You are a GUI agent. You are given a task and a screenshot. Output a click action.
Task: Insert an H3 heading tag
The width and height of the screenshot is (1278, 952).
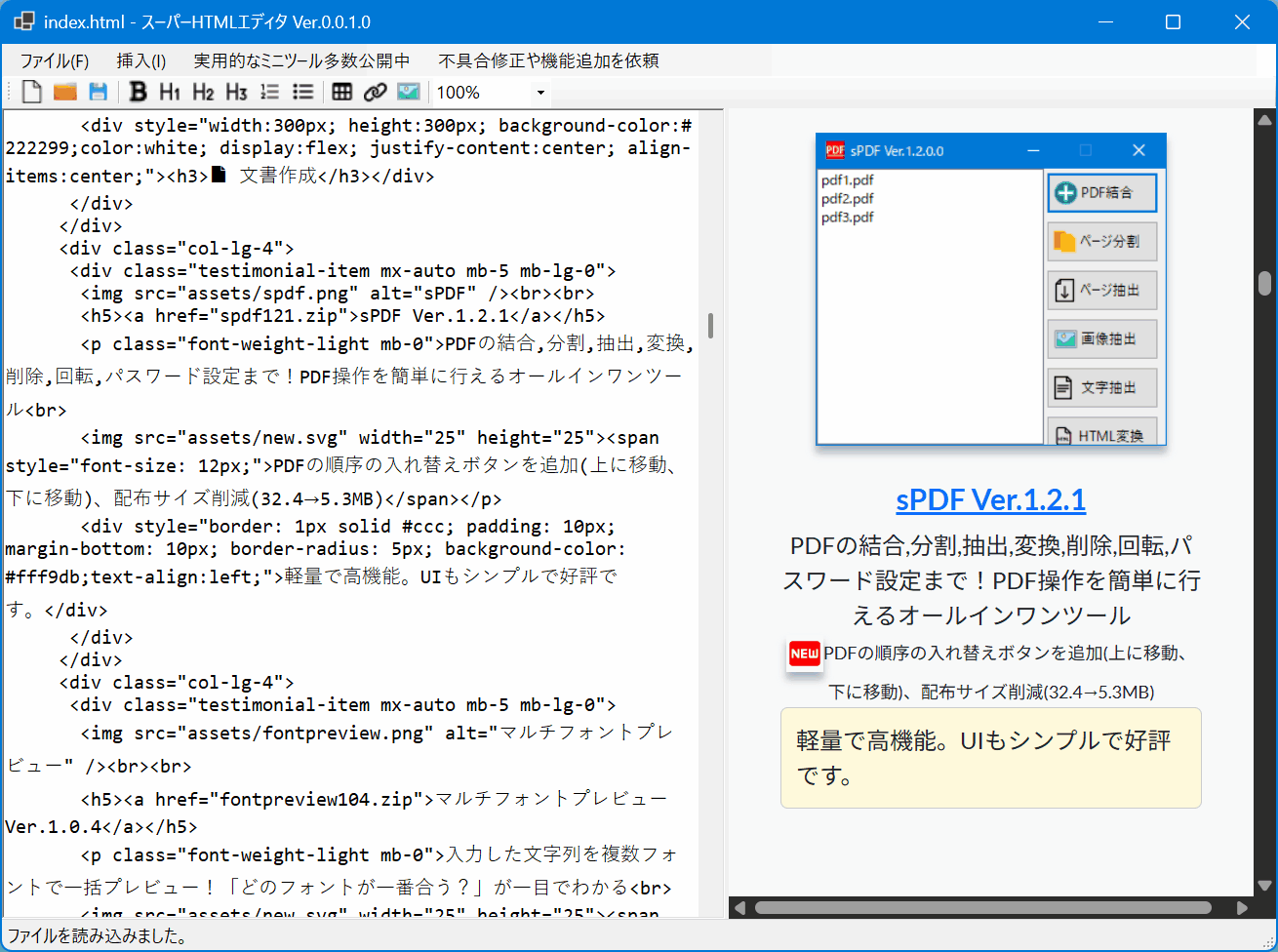(236, 93)
